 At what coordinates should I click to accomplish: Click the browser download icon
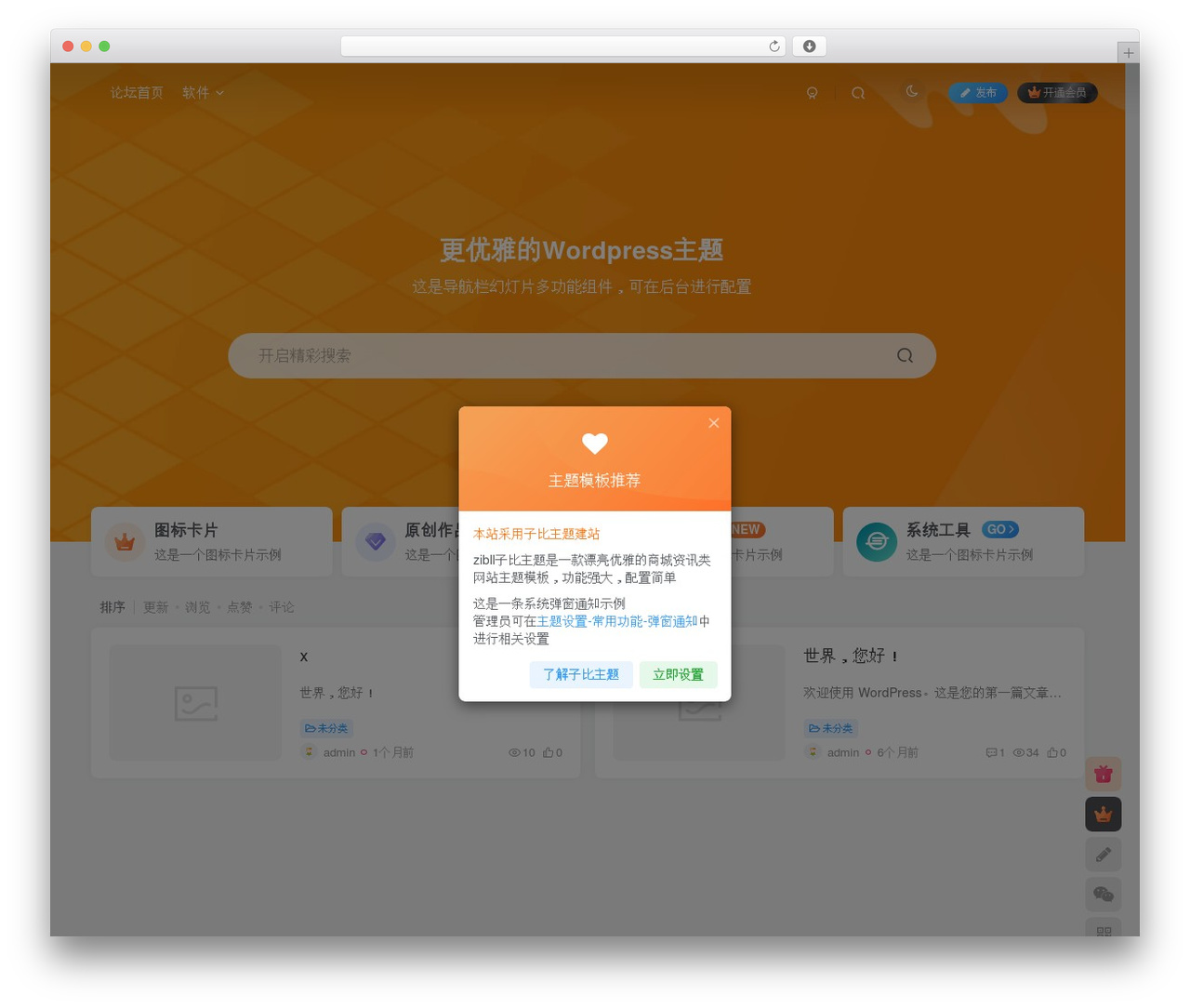pos(809,46)
